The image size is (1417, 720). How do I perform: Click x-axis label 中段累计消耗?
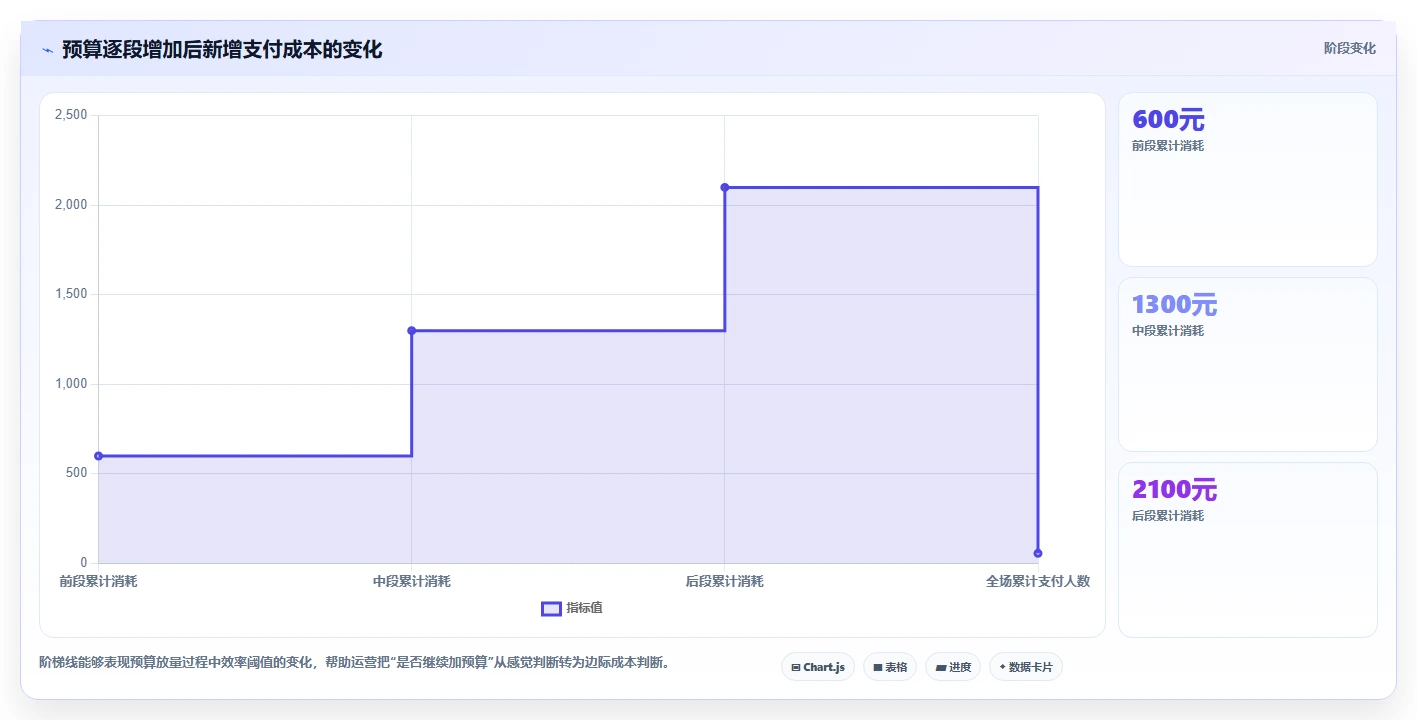[x=411, y=581]
